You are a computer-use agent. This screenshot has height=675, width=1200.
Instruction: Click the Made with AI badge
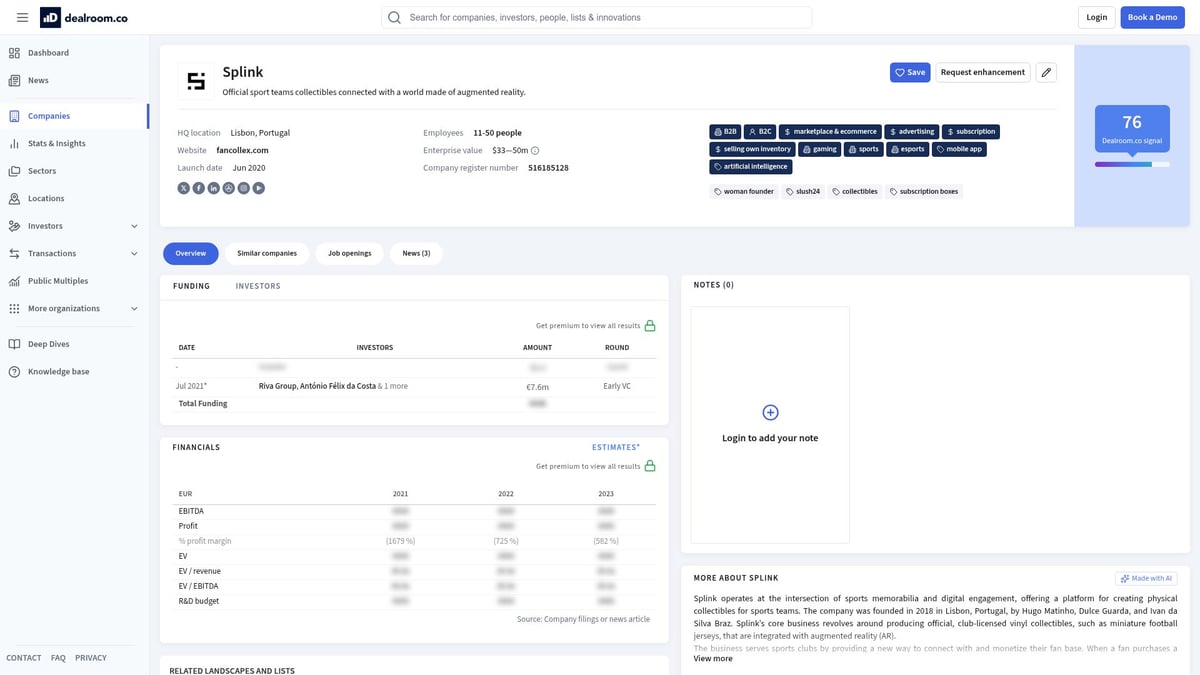[1146, 578]
